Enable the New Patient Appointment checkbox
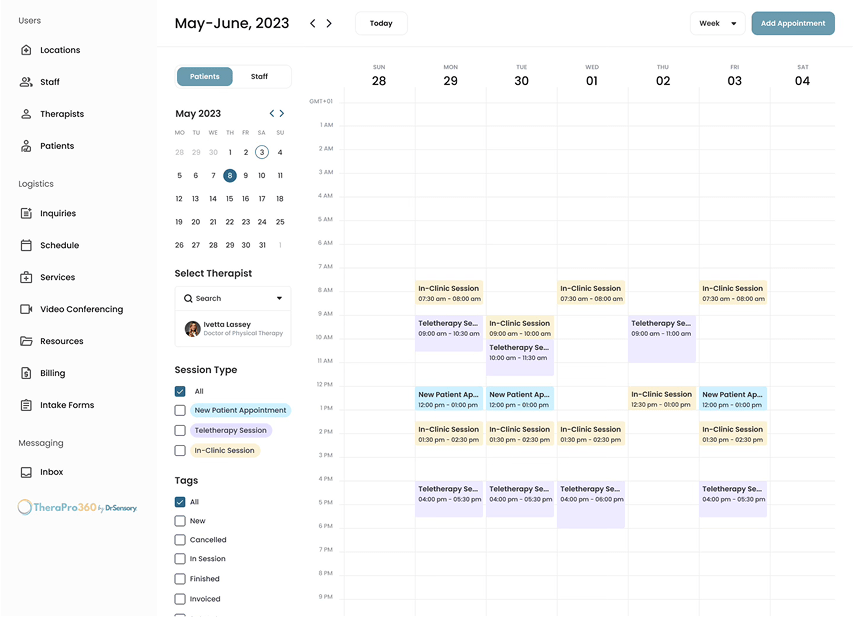Image resolution: width=853 pixels, height=617 pixels. [180, 410]
